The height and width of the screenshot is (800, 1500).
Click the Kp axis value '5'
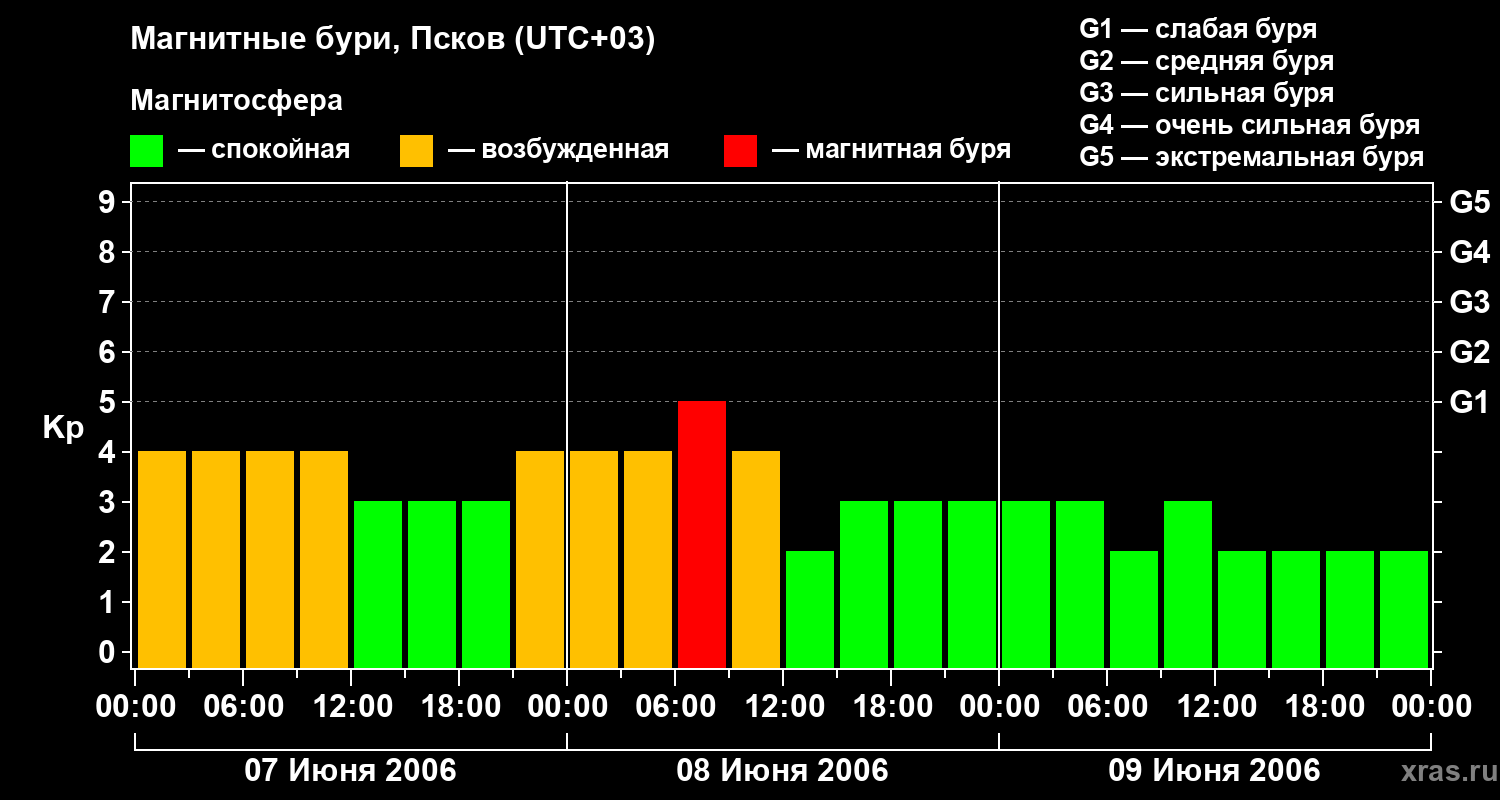109,402
